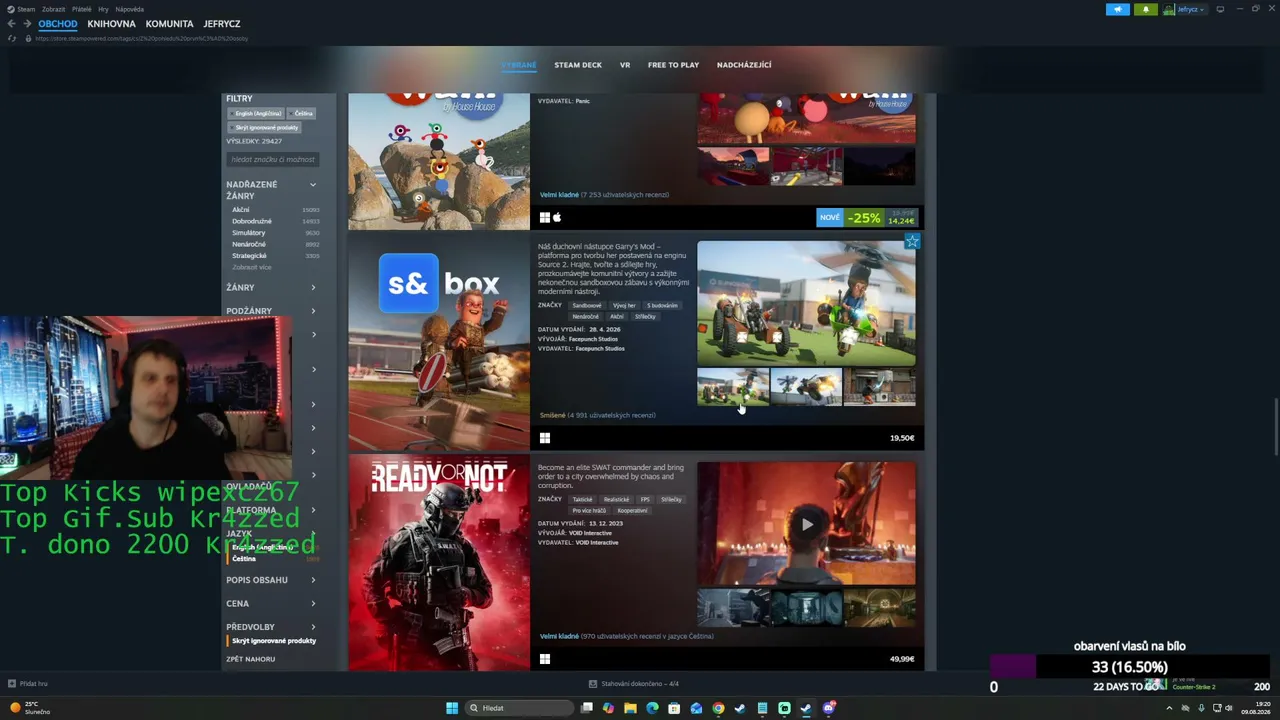1280x720 pixels.
Task: Switch to the active Steam taskbar icon
Action: pos(806,708)
